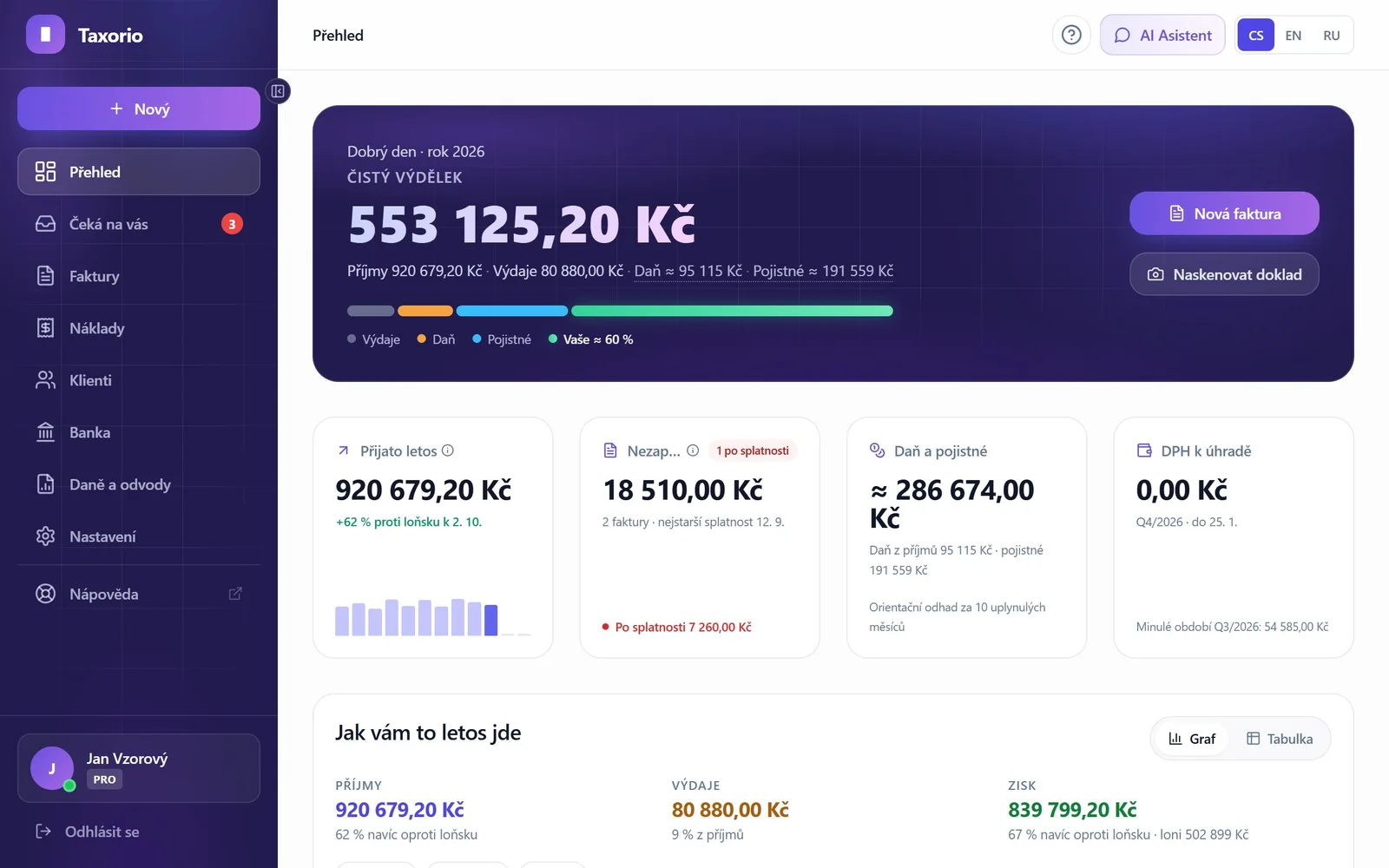Click info icon next to Přijato letos
Screen dimensions: 1389x868
coord(448,450)
